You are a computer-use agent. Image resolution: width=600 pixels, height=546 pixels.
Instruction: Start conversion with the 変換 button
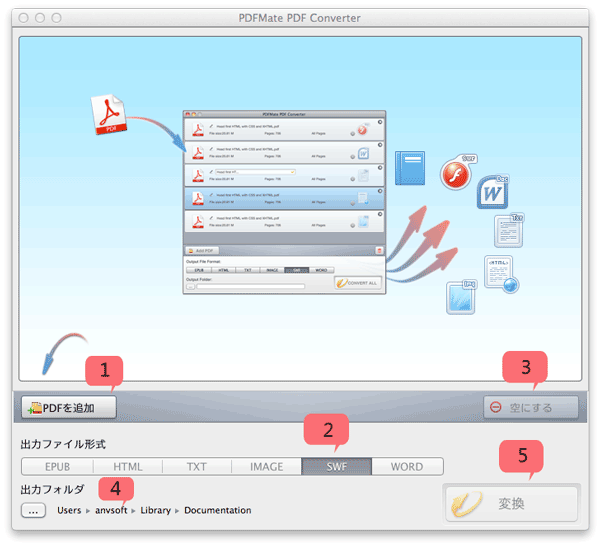pyautogui.click(x=511, y=504)
